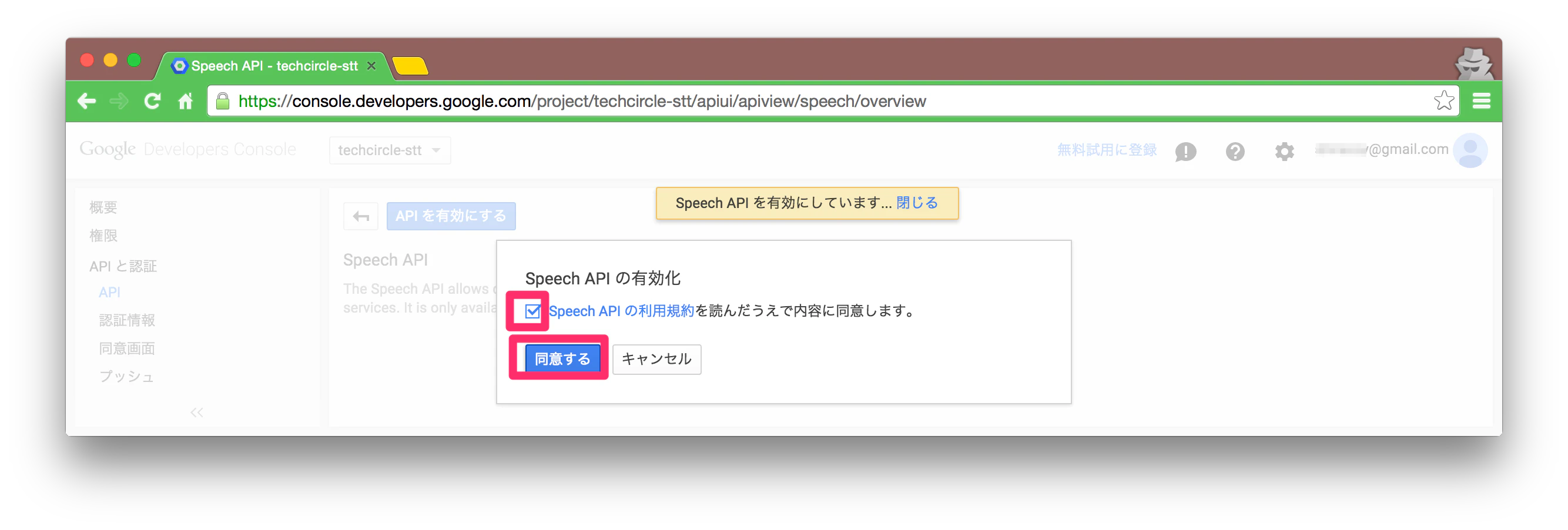Open the notifications alert icon

pos(1185,151)
